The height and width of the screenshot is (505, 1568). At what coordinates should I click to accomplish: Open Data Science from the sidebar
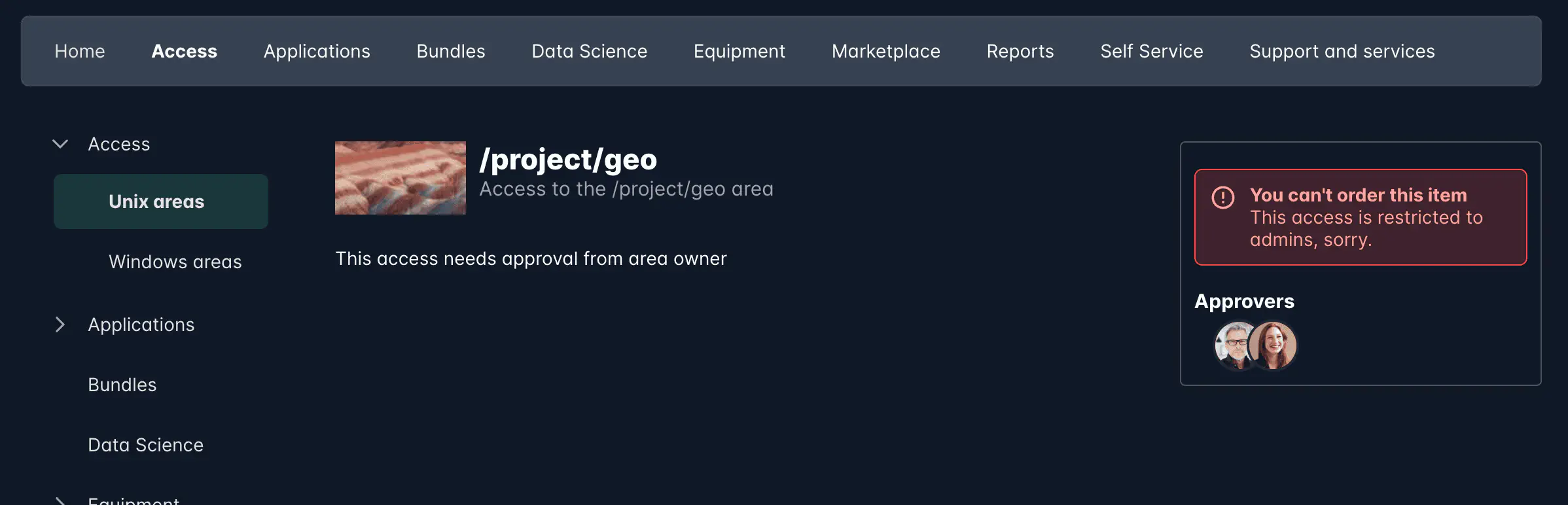(145, 445)
